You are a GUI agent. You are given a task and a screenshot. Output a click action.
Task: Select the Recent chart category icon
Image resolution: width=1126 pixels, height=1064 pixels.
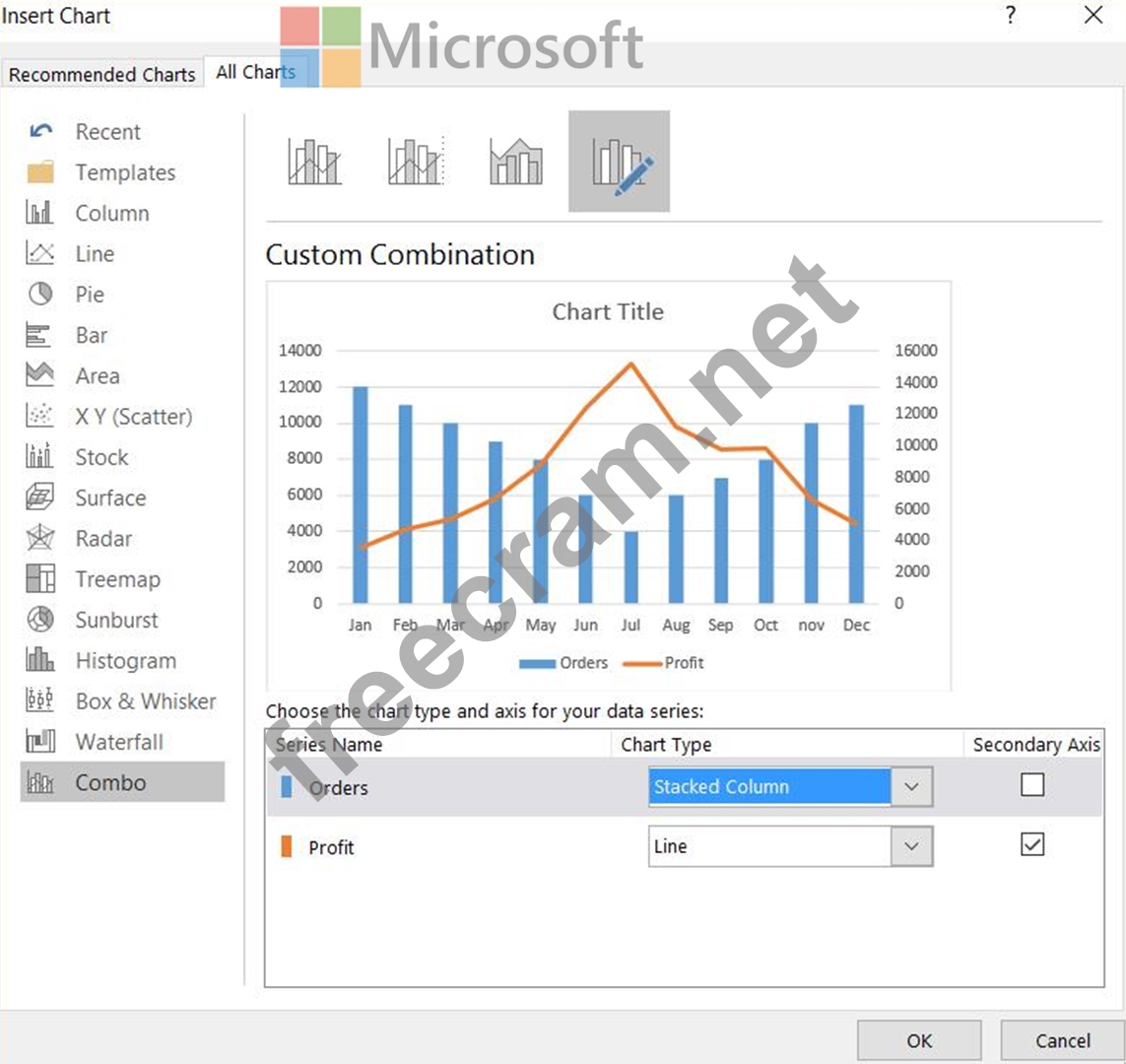[41, 131]
